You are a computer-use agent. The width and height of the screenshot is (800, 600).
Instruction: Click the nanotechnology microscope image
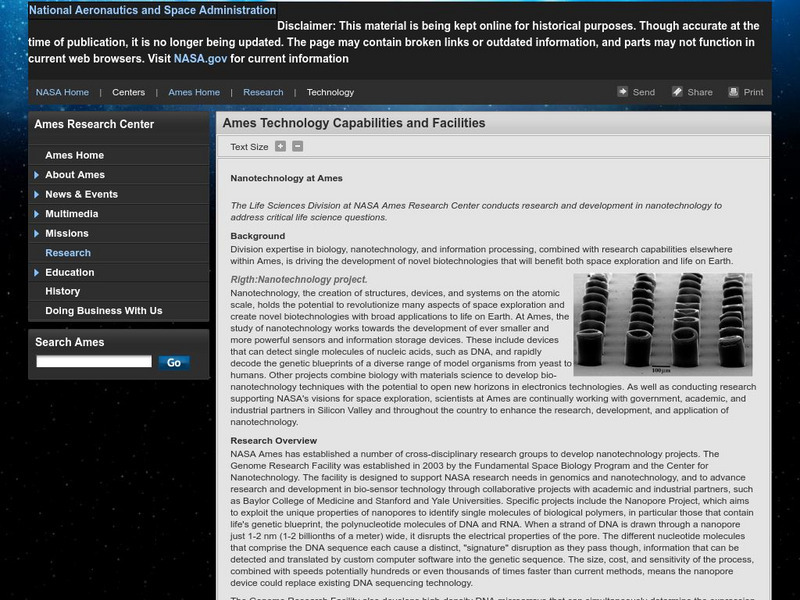pos(663,324)
